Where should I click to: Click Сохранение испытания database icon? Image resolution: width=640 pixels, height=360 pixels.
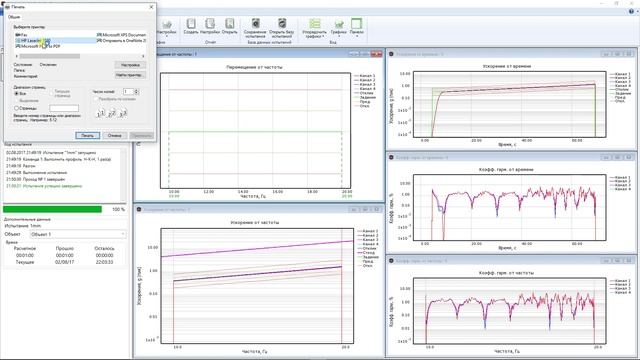(x=255, y=28)
